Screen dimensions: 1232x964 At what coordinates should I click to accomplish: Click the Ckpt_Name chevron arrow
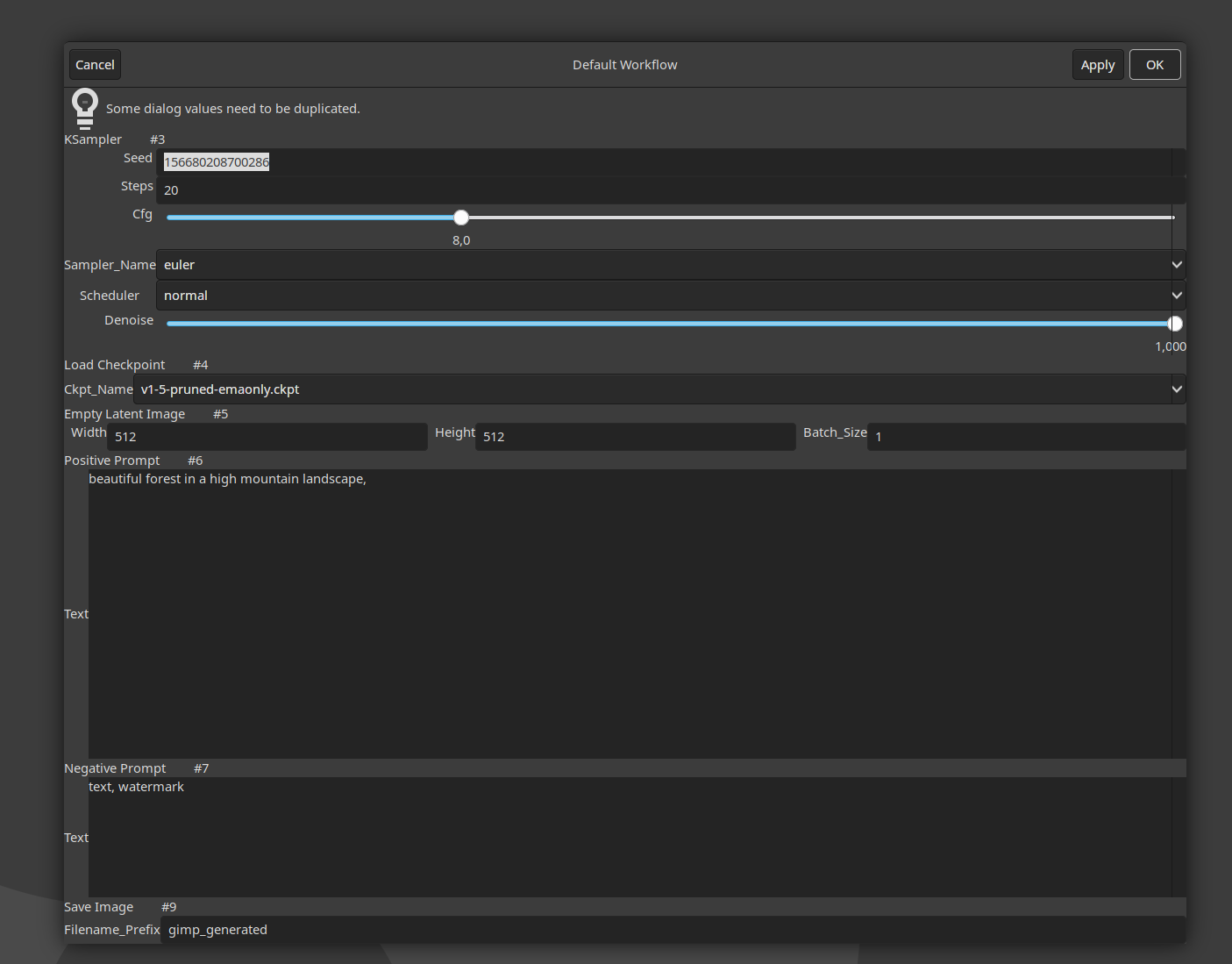[x=1177, y=389]
